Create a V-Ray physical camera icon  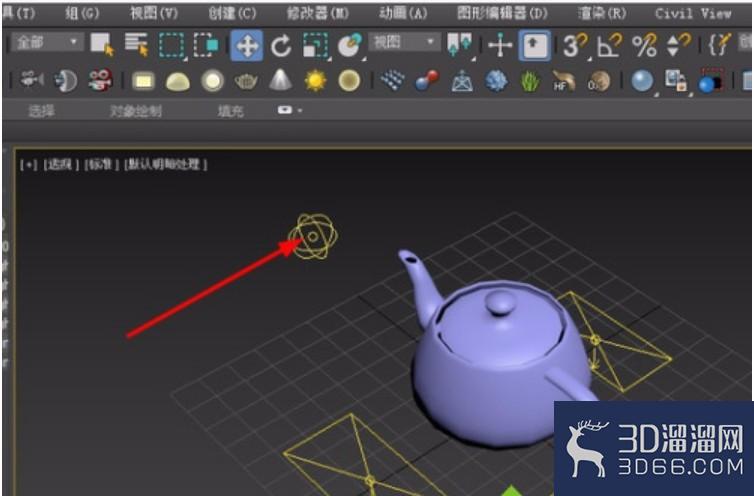coord(32,80)
